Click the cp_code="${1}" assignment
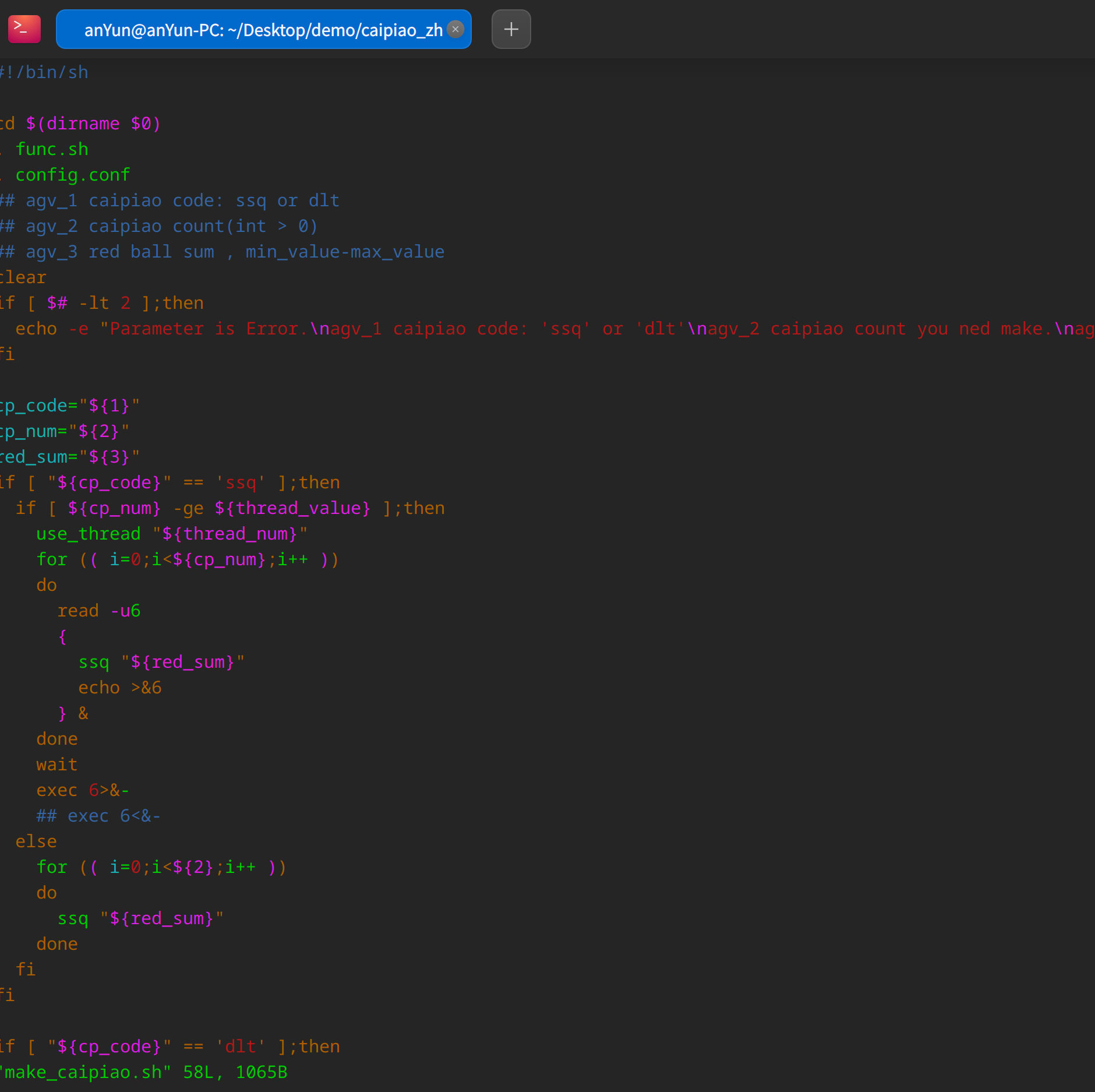Image resolution: width=1095 pixels, height=1092 pixels. (70, 406)
